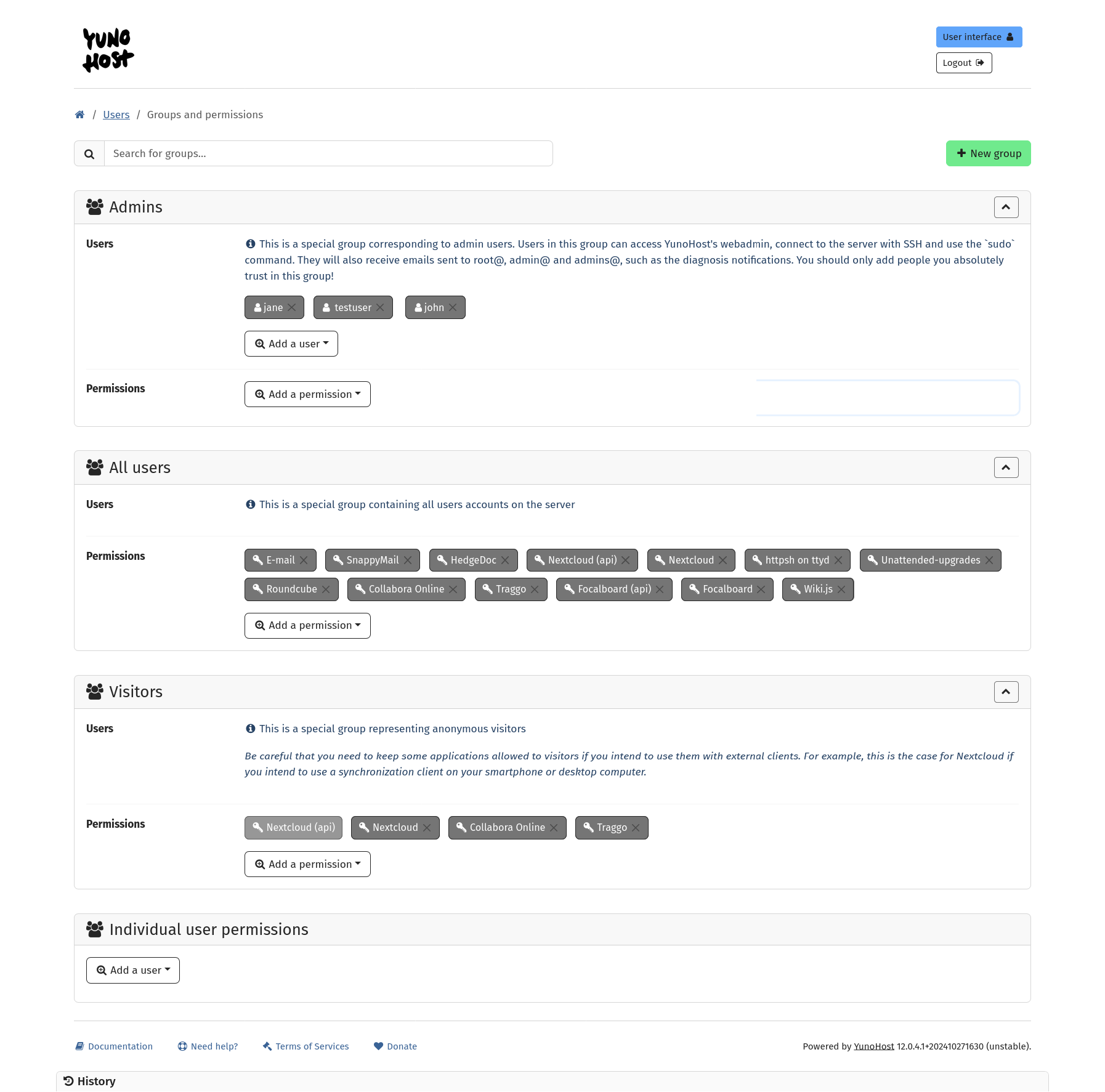Screen dimensions: 1105x1092
Task: Click the home icon in breadcrumb
Action: 79,115
